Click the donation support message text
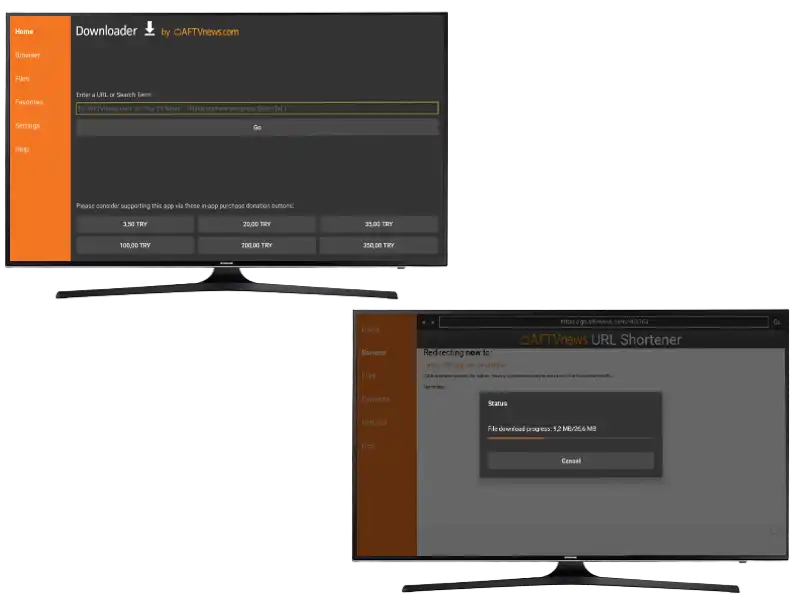The width and height of the screenshot is (800, 600). click(x=185, y=206)
